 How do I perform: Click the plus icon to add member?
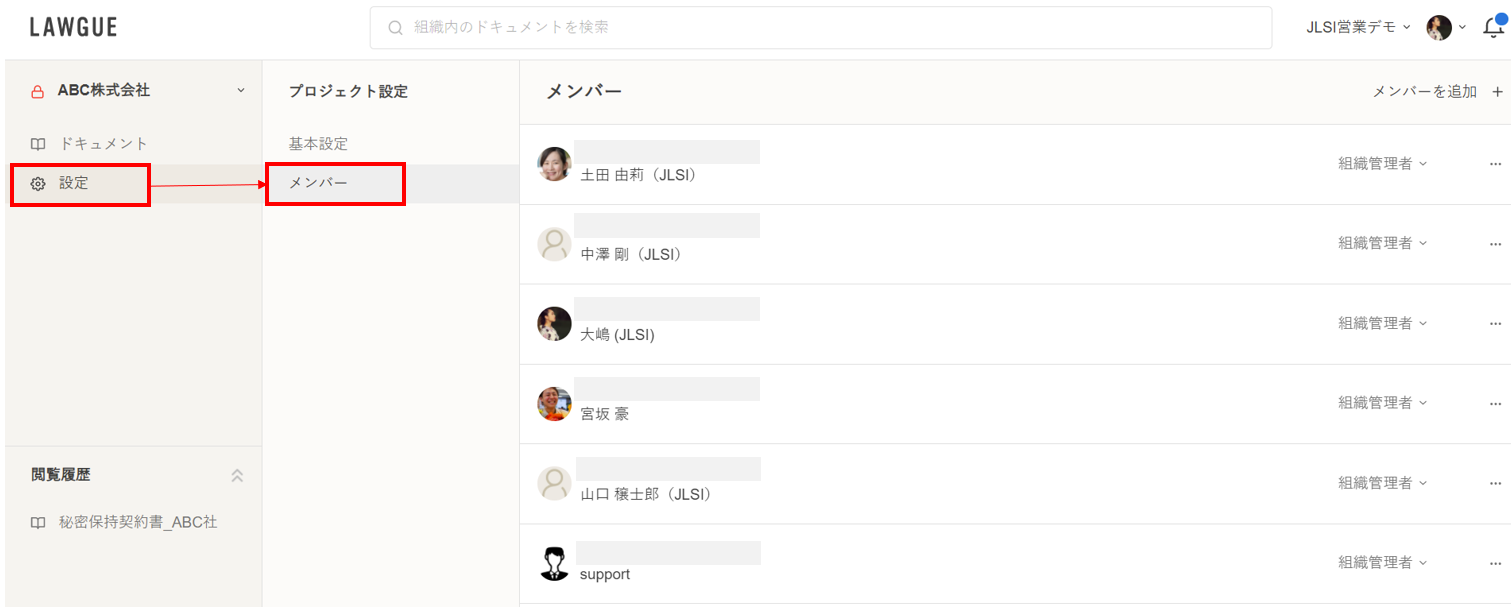[1497, 92]
